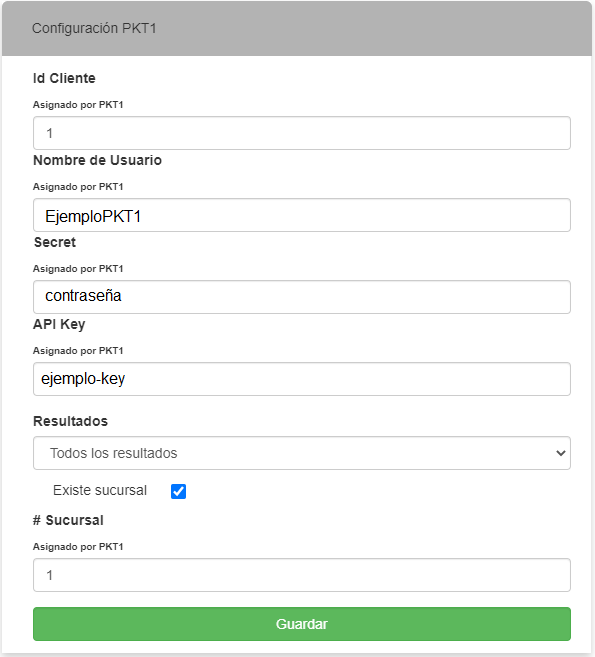The height and width of the screenshot is (657, 595).
Task: Click the Id Cliente input field
Action: coord(302,133)
